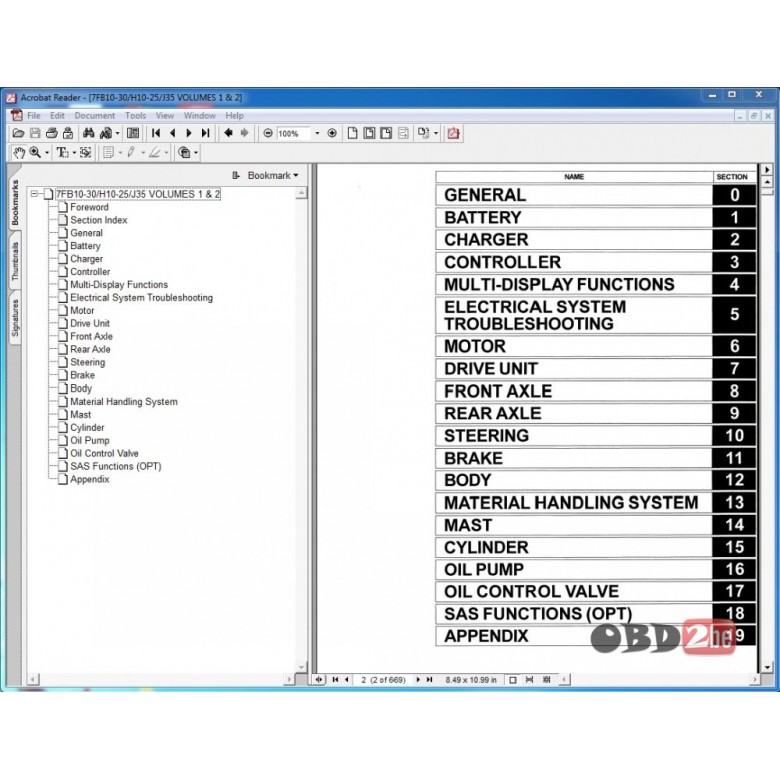Click the Continuous layout icon in status bar
Image resolution: width=780 pixels, height=780 pixels.
pos(529,680)
